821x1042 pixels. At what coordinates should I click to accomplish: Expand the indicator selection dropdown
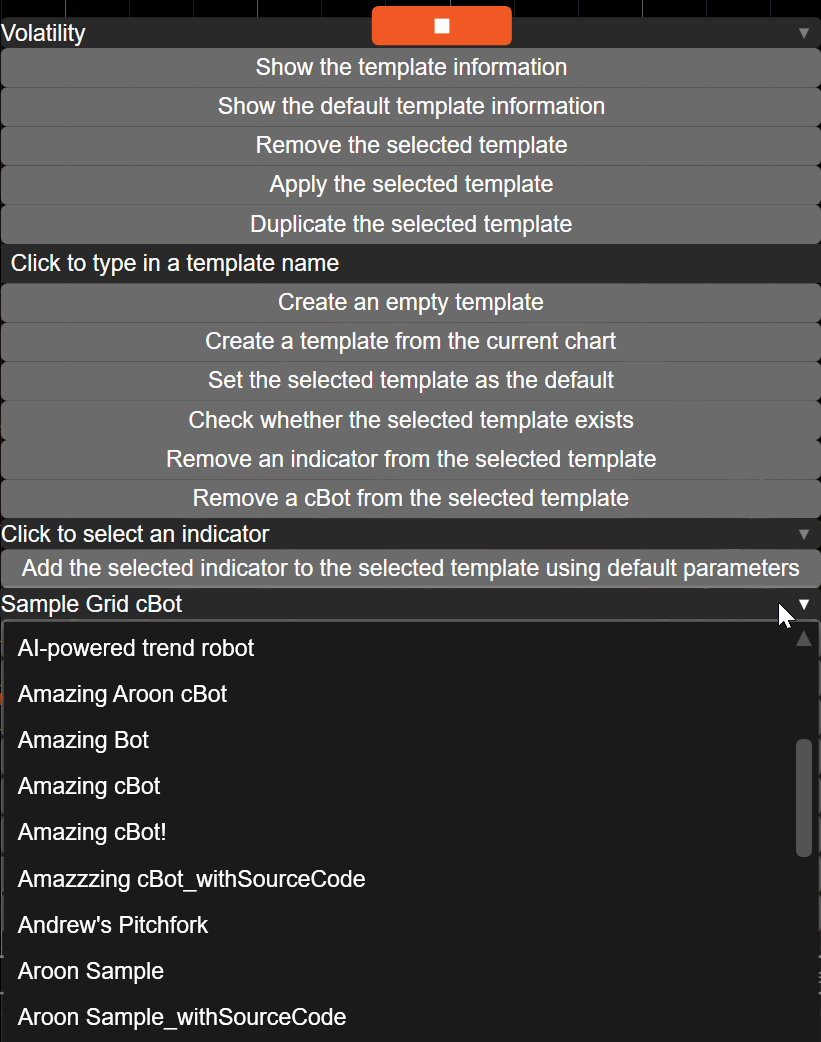point(803,534)
